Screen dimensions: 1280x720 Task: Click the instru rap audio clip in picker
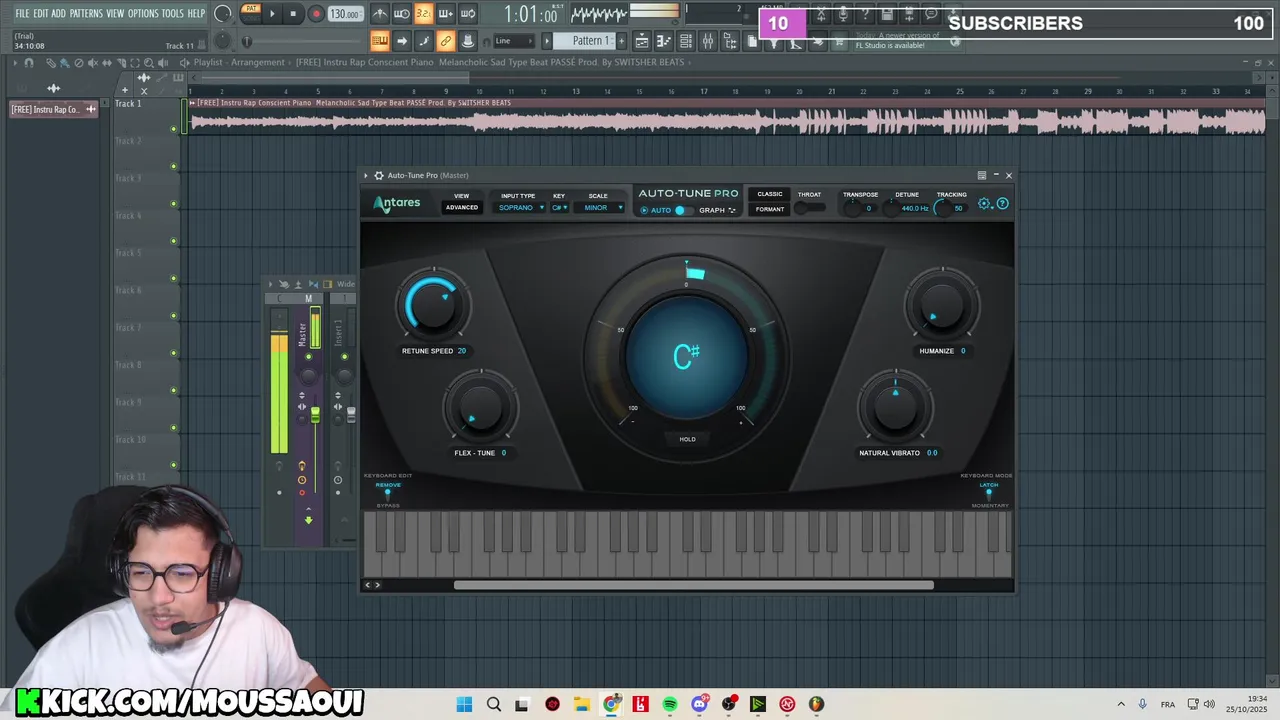[54, 109]
